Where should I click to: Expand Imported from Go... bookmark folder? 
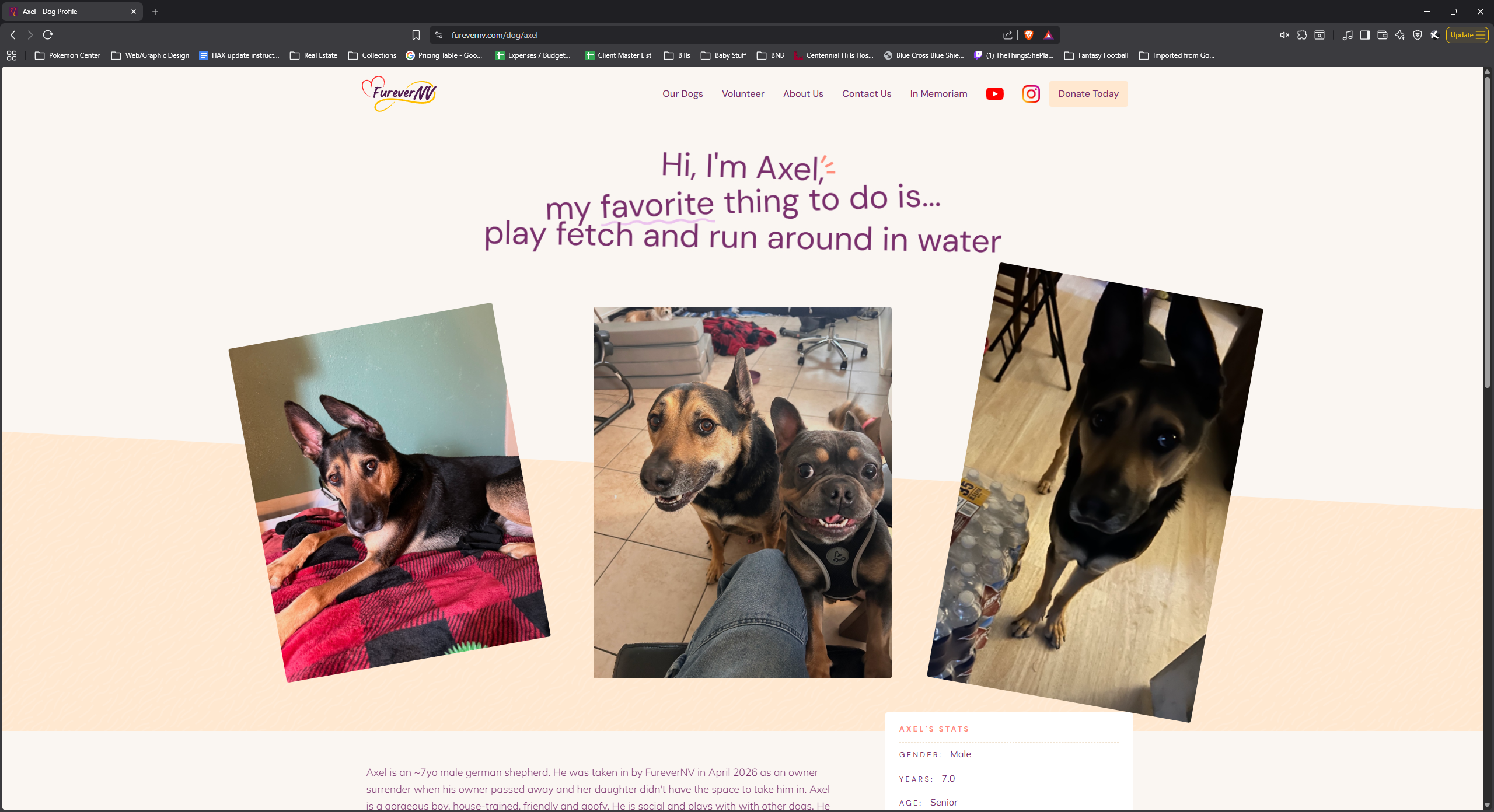tap(1177, 55)
